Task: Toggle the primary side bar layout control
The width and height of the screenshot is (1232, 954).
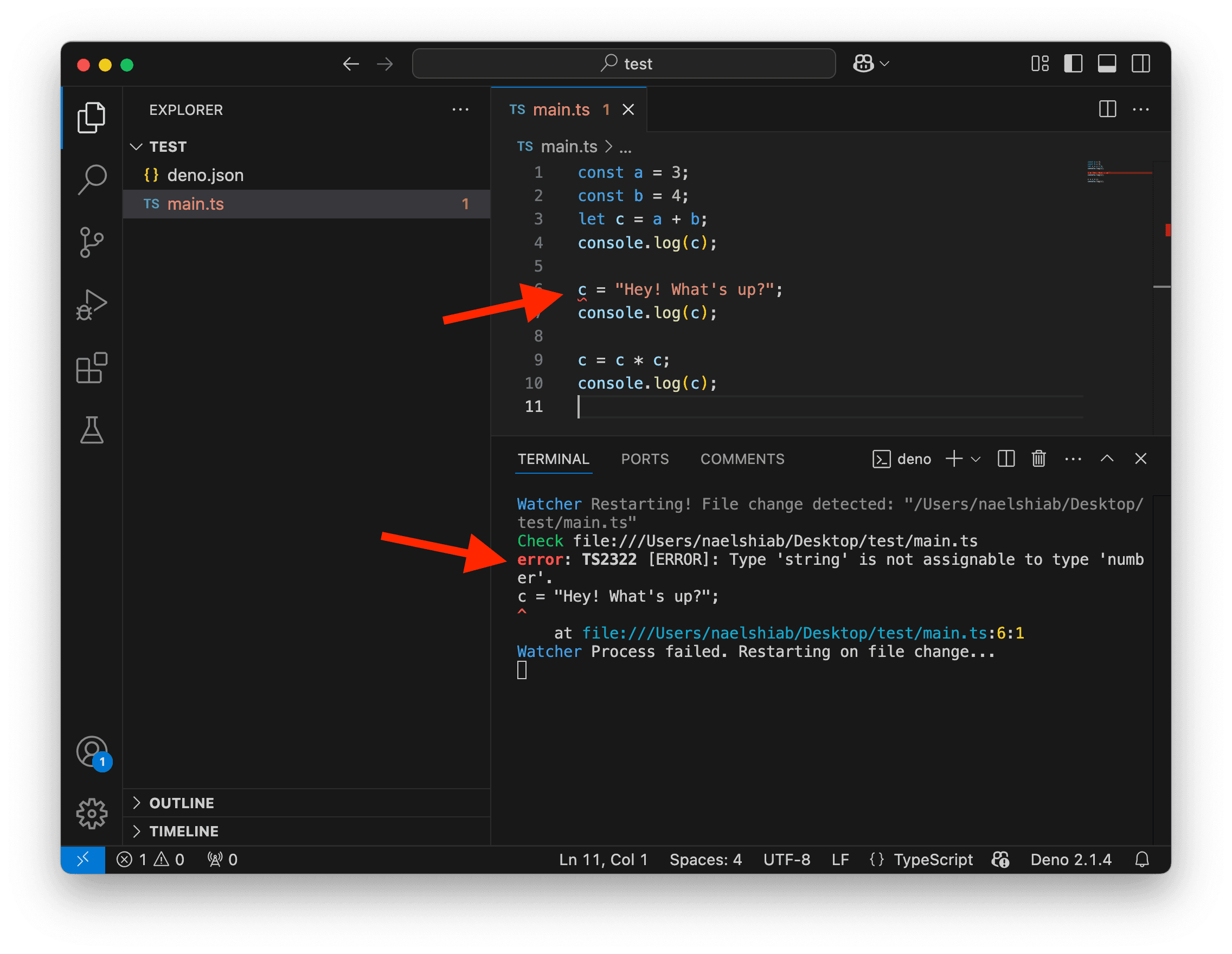Action: (x=1073, y=63)
